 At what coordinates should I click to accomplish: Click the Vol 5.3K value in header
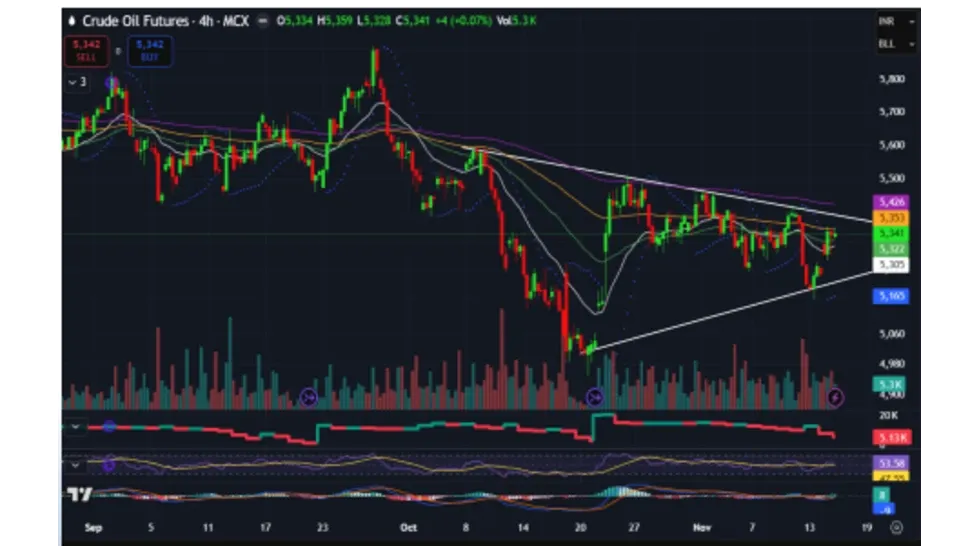pos(516,21)
